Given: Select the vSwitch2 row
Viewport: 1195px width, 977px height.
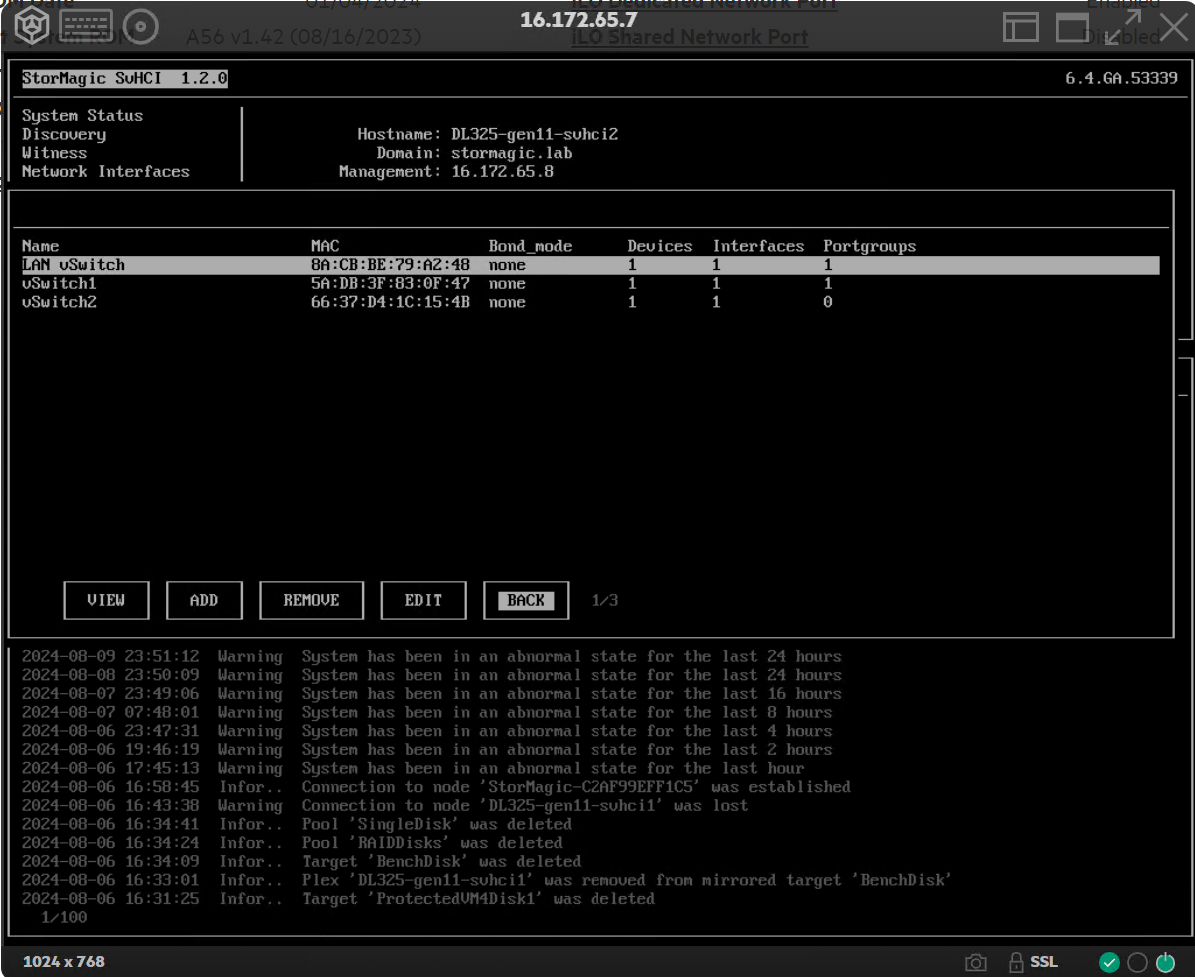Looking at the screenshot, I should click(591, 302).
